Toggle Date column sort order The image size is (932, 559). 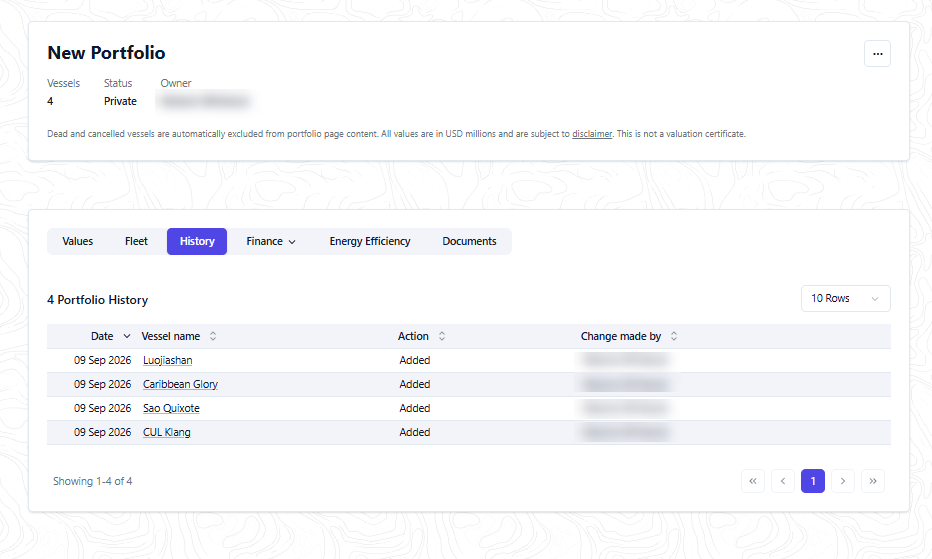pos(127,336)
